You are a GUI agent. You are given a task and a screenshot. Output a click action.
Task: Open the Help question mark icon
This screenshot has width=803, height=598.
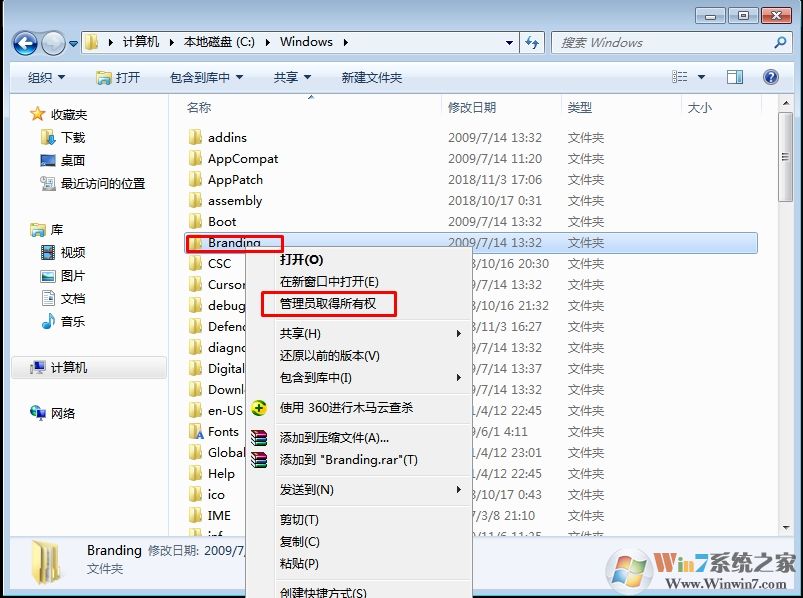[x=769, y=77]
